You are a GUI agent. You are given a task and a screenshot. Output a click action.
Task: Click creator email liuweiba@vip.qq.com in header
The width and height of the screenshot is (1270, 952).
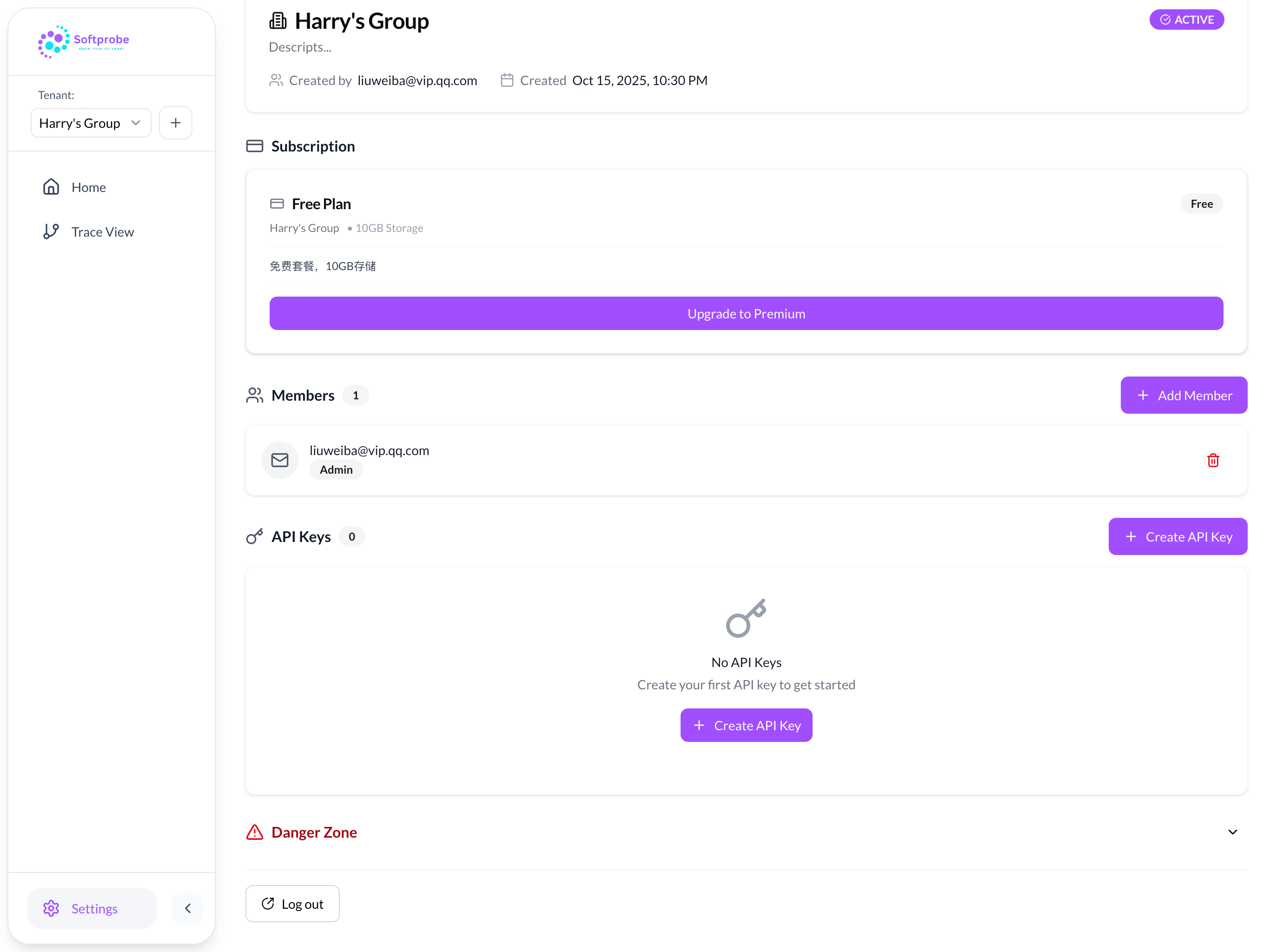(x=417, y=80)
